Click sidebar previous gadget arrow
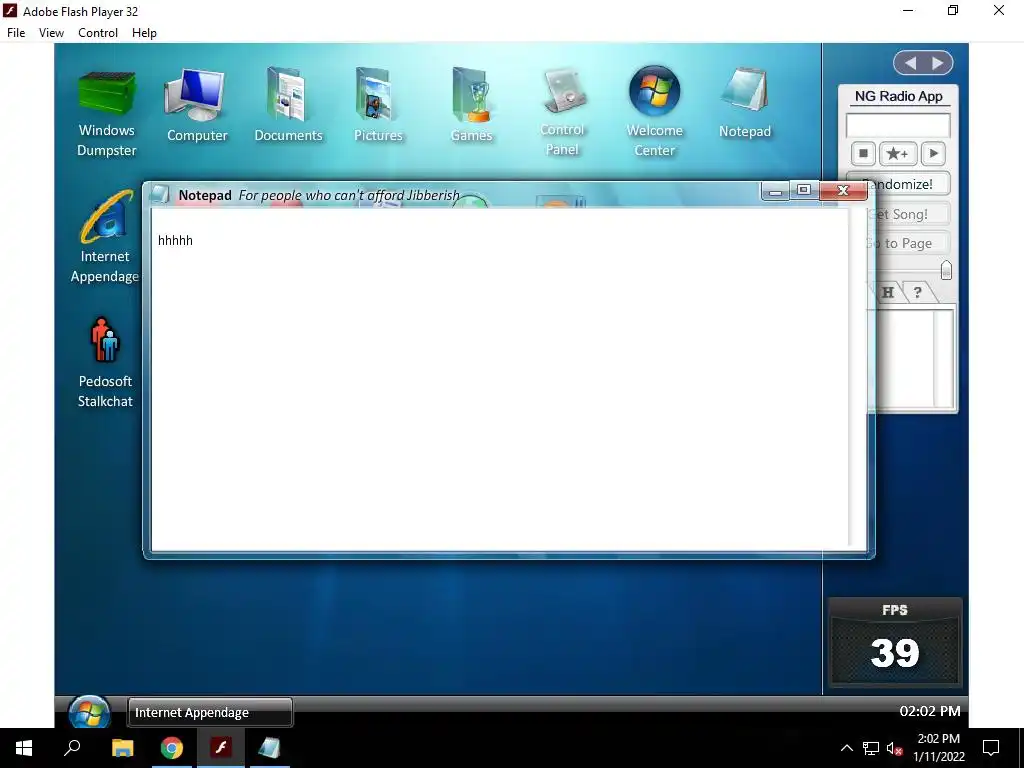 [910, 63]
